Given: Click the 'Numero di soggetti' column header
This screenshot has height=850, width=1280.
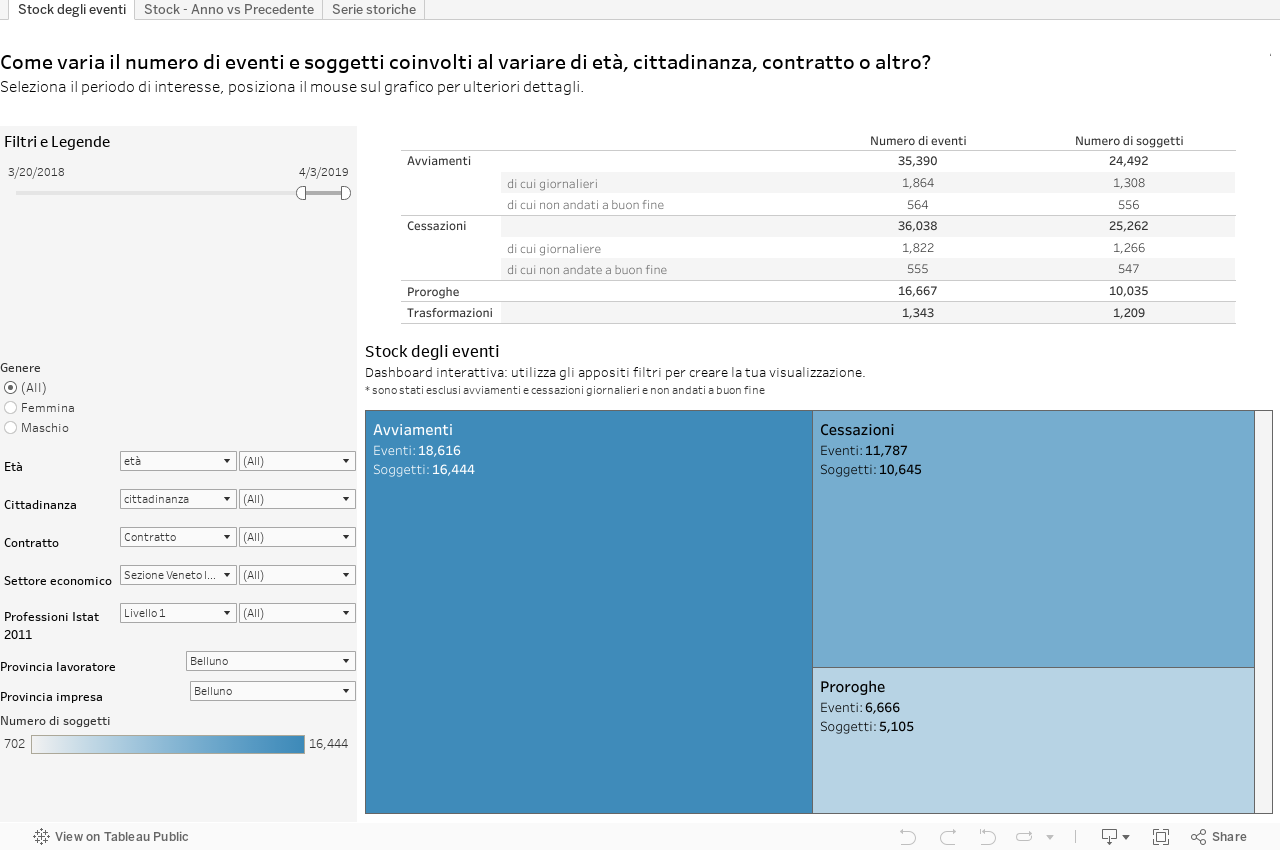Looking at the screenshot, I should [1129, 141].
